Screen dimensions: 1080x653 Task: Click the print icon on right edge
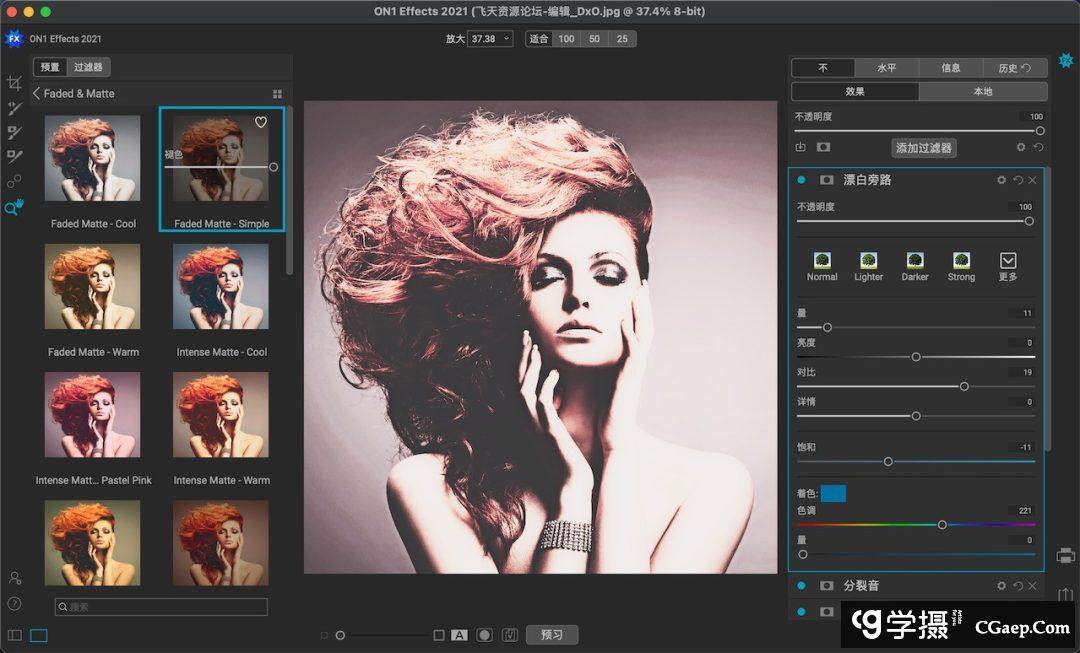coord(1066,555)
